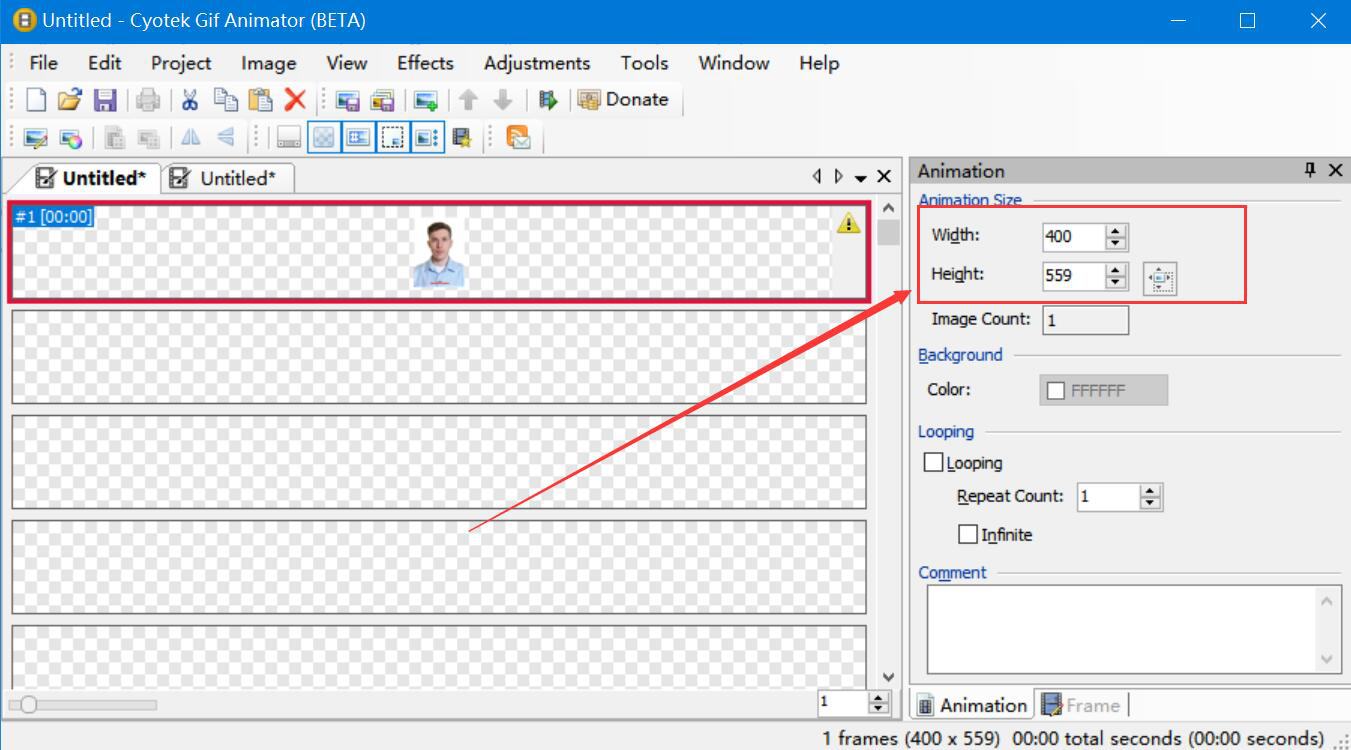The image size is (1351, 750).
Task: Click the frame list scrollbar up arrow
Action: (x=886, y=208)
